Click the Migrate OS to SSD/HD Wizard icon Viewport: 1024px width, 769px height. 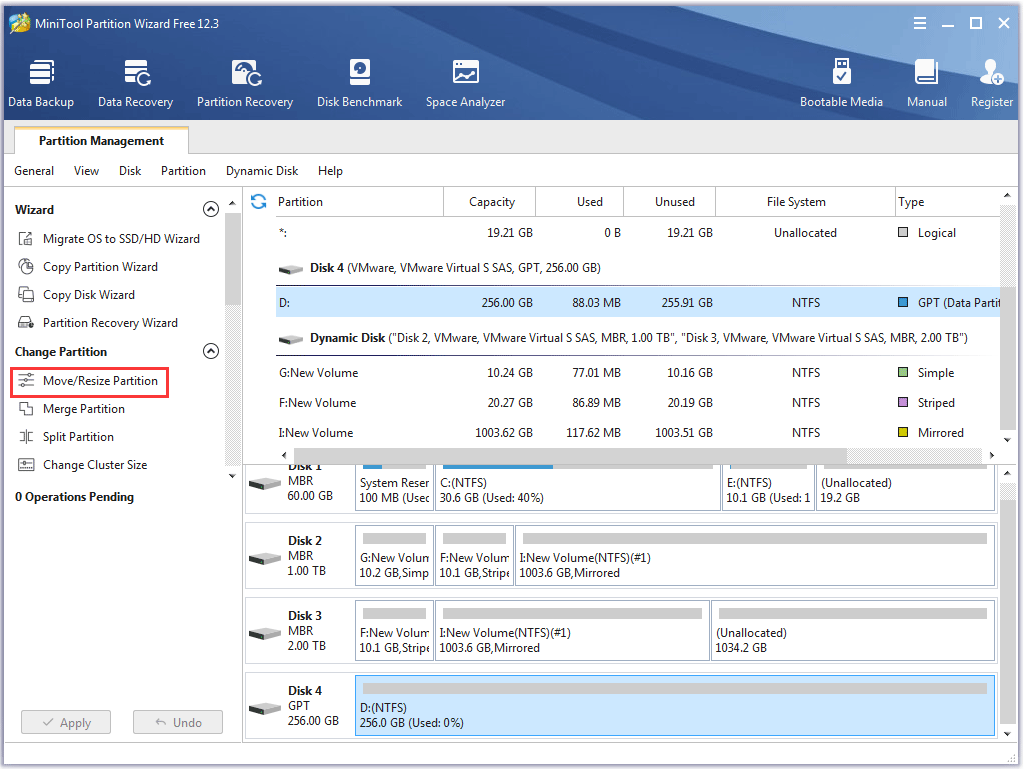pos(25,239)
